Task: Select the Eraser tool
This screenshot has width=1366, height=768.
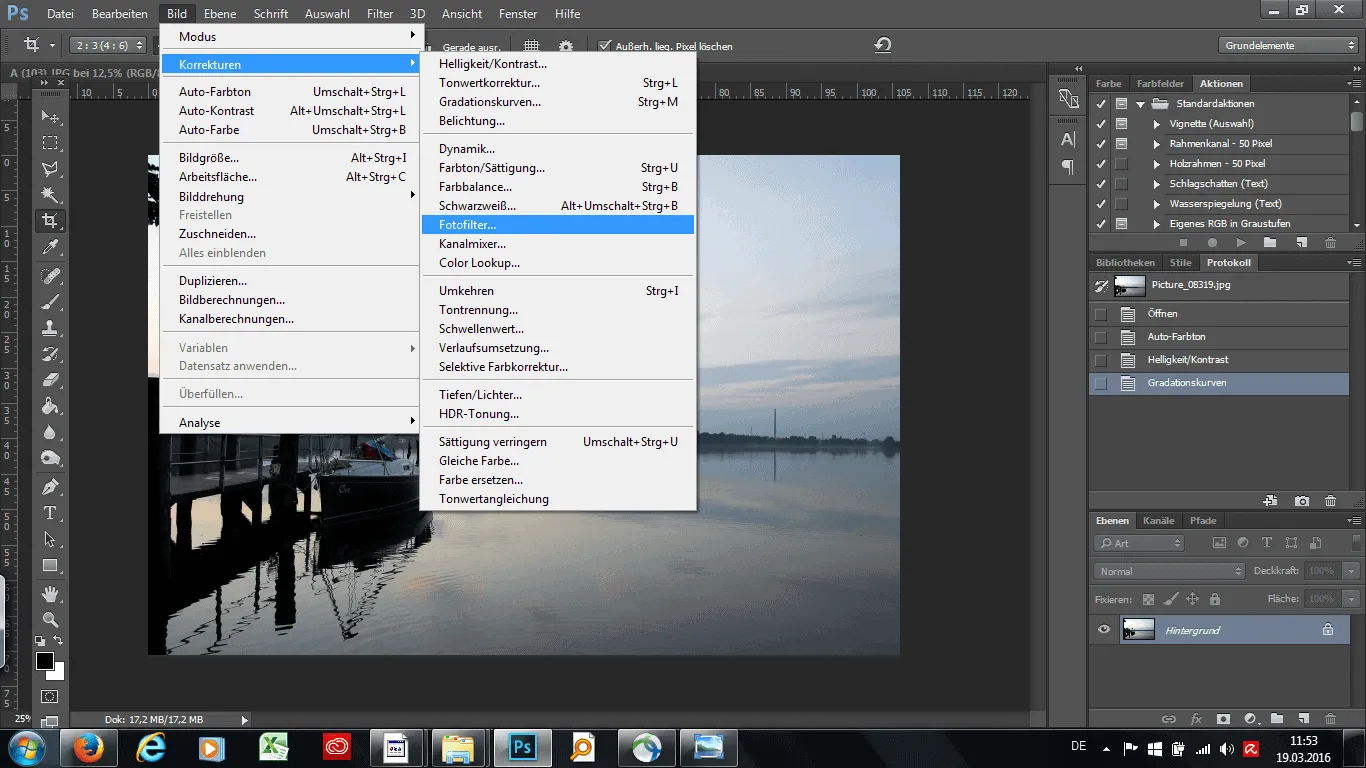Action: pos(50,380)
